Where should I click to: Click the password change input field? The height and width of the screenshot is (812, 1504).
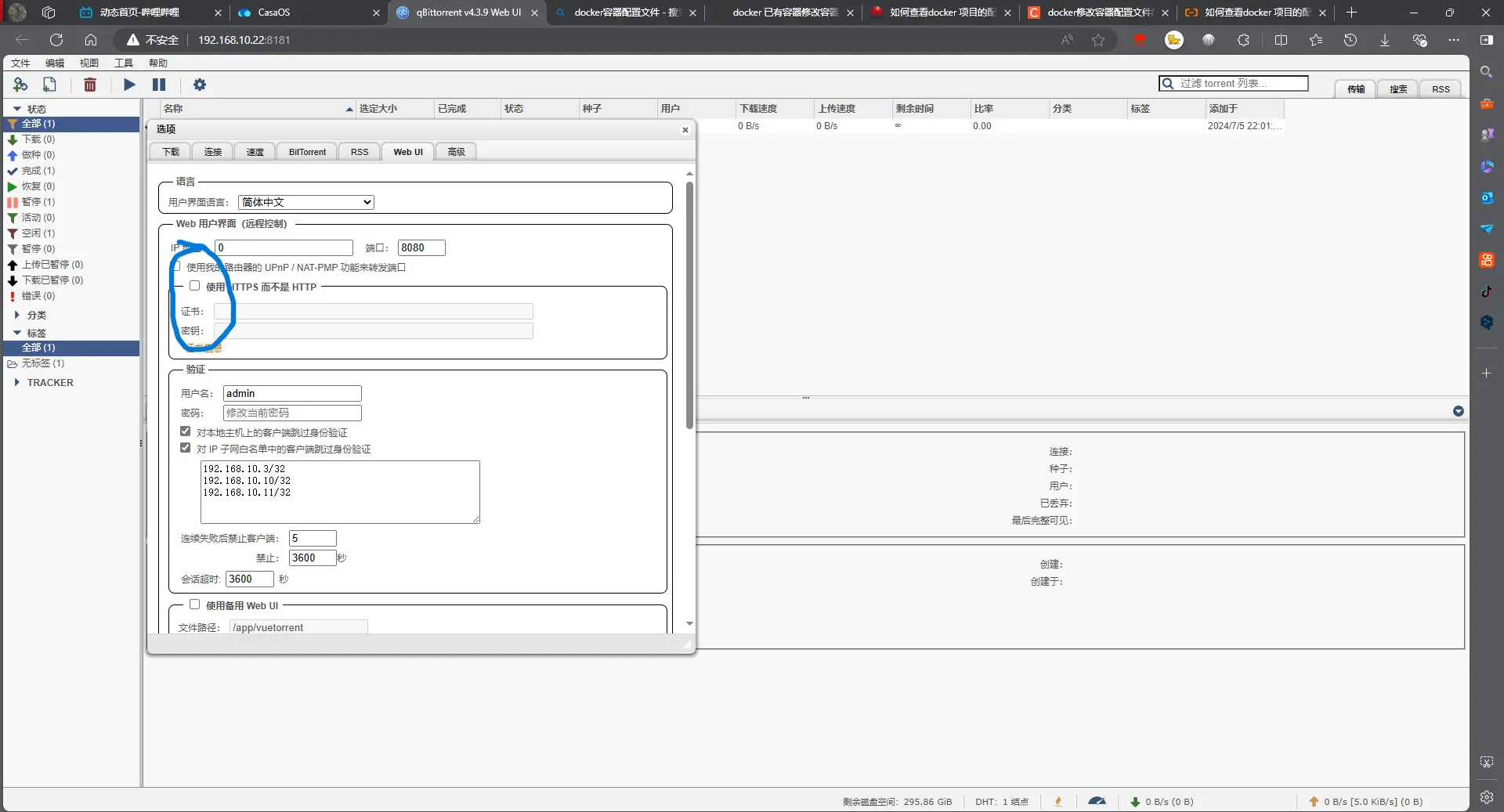coord(292,413)
